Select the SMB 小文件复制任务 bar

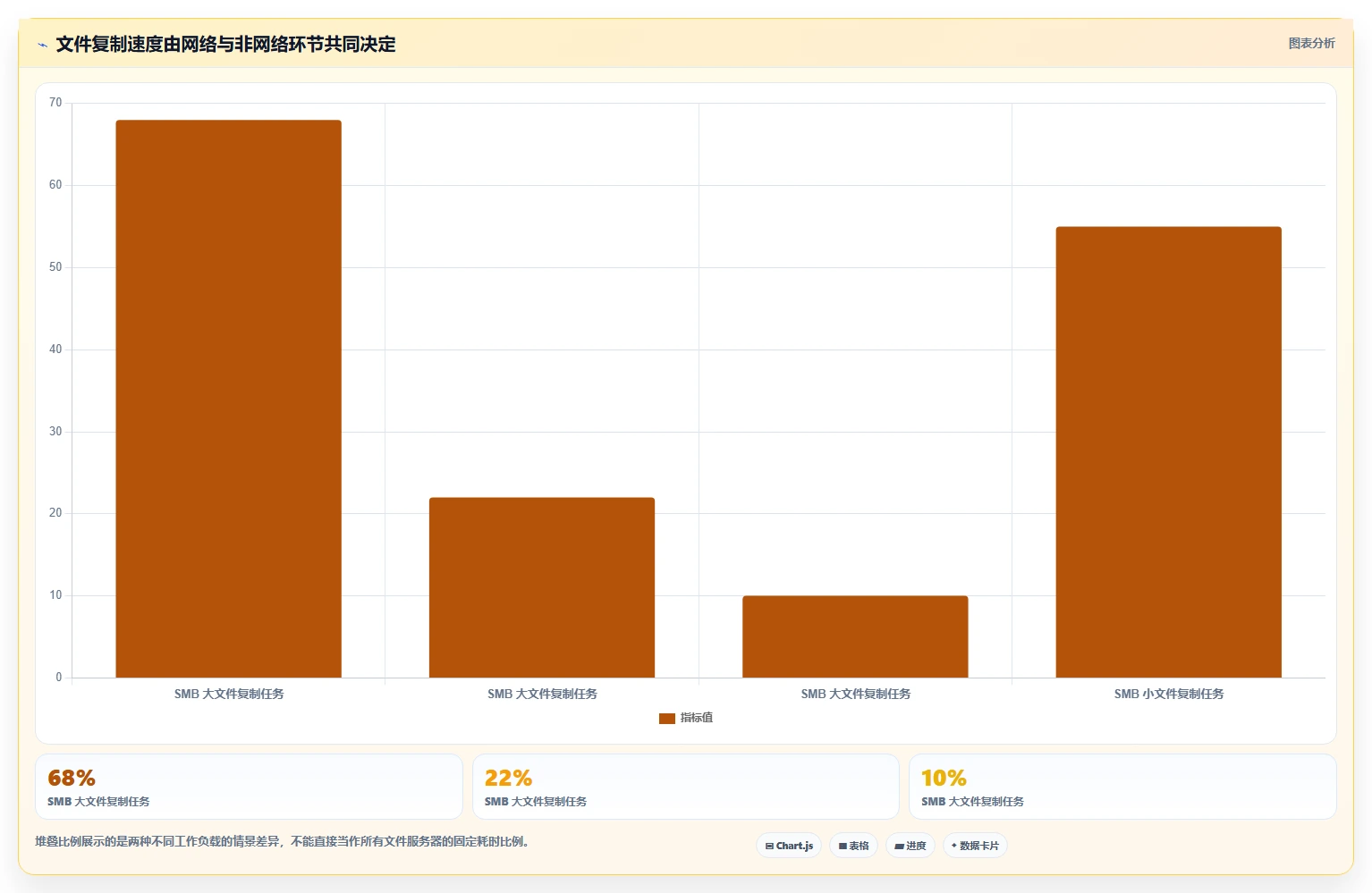pos(1168,452)
